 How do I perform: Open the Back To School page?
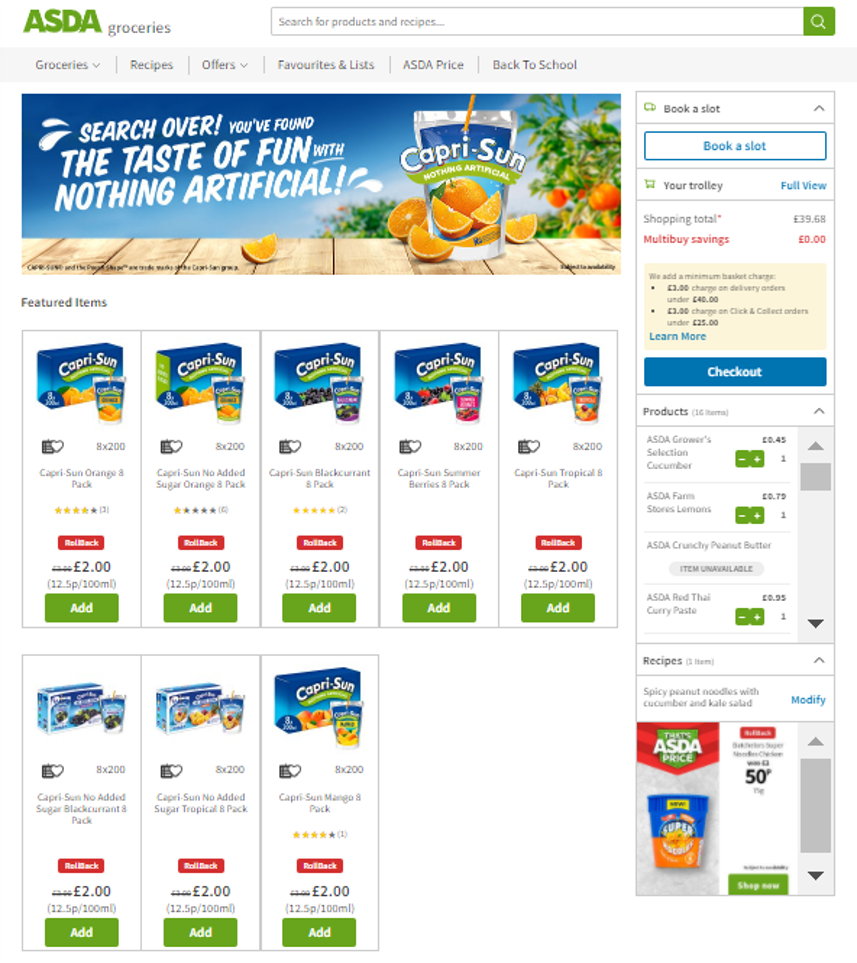pyautogui.click(x=534, y=64)
